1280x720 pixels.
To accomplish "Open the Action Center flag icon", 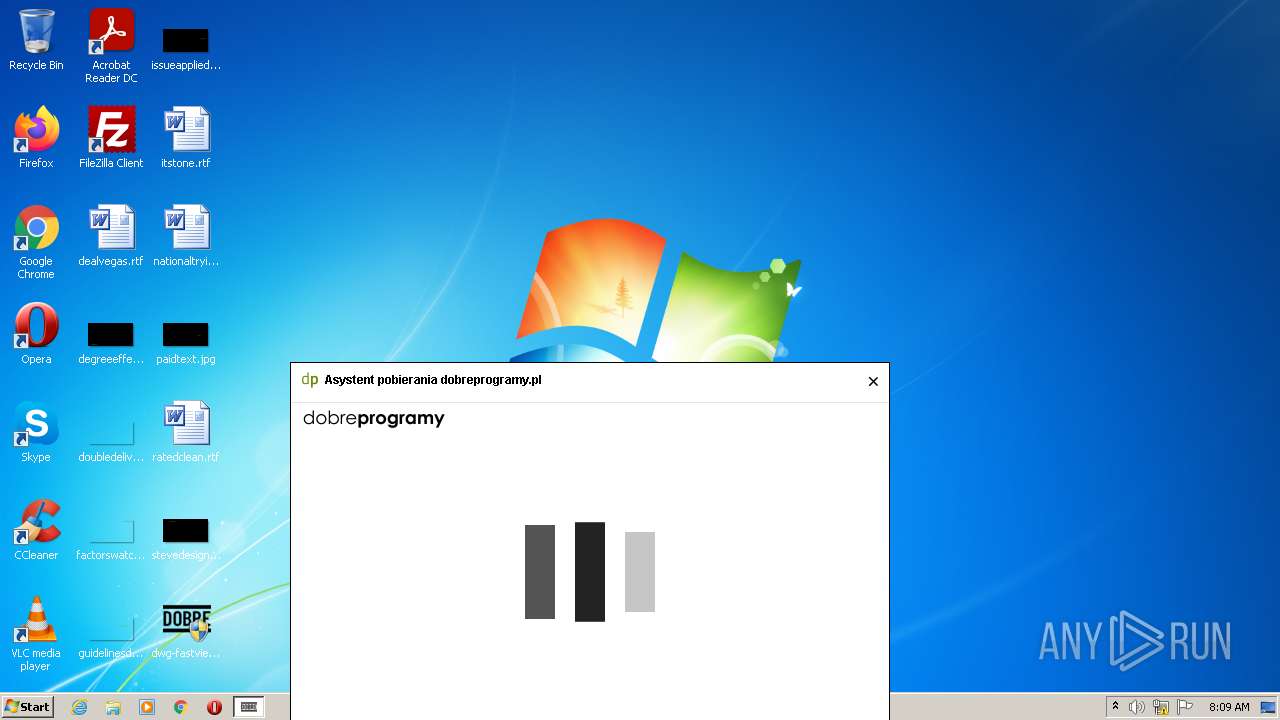I will tap(1185, 707).
